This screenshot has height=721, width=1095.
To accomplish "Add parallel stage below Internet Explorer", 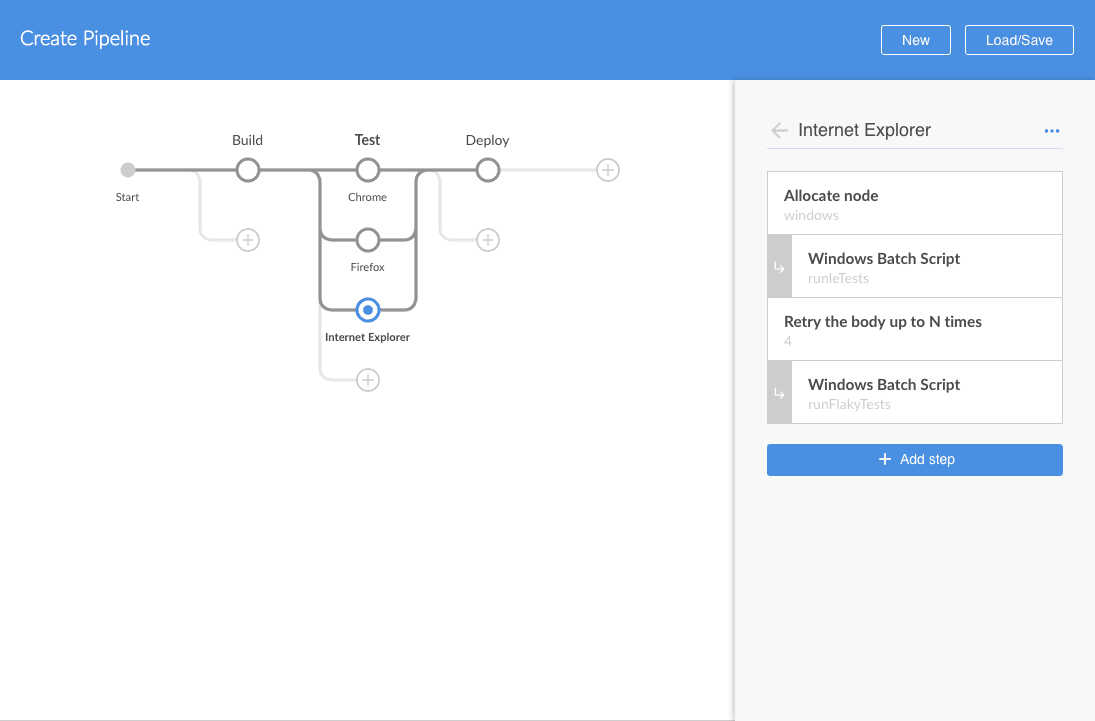I will pos(368,380).
